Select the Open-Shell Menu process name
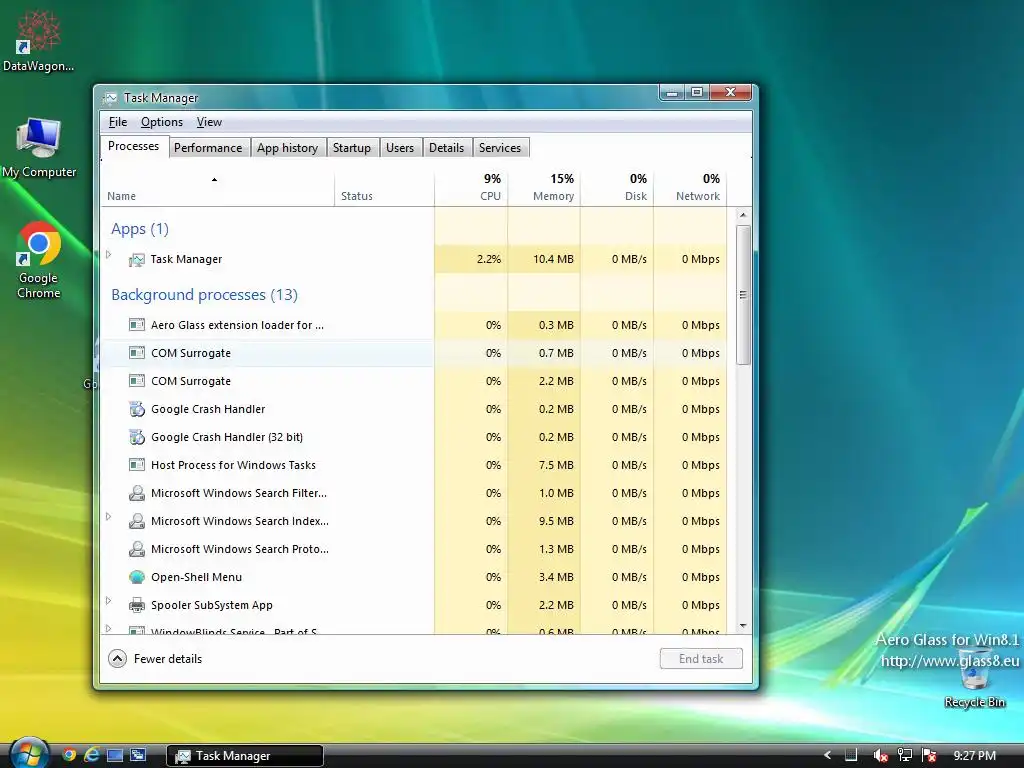Image resolution: width=1024 pixels, height=768 pixels. coord(197,577)
